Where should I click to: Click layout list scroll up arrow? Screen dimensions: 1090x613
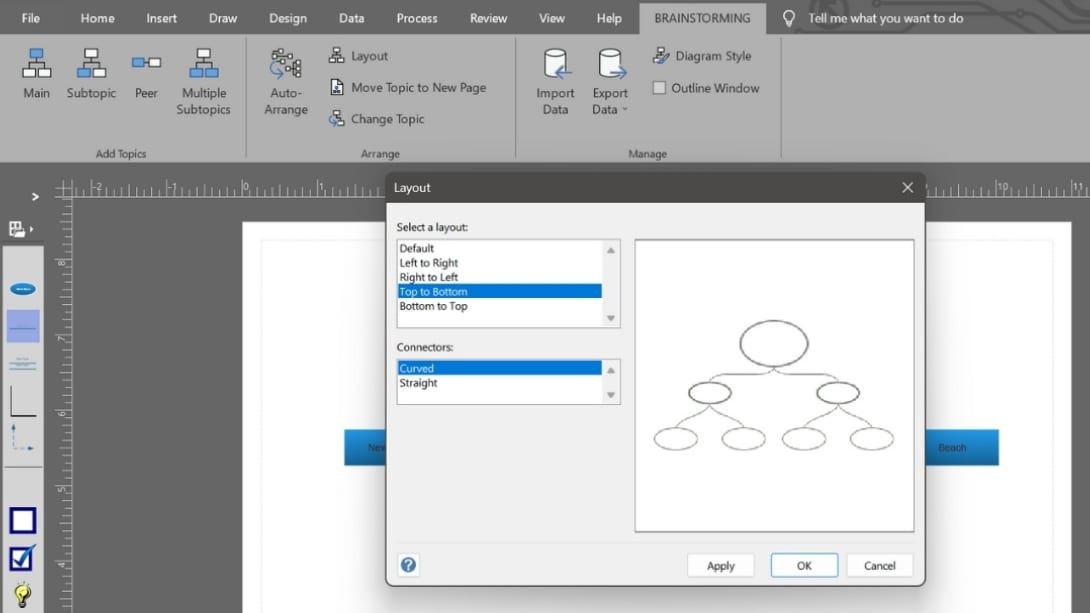(611, 250)
